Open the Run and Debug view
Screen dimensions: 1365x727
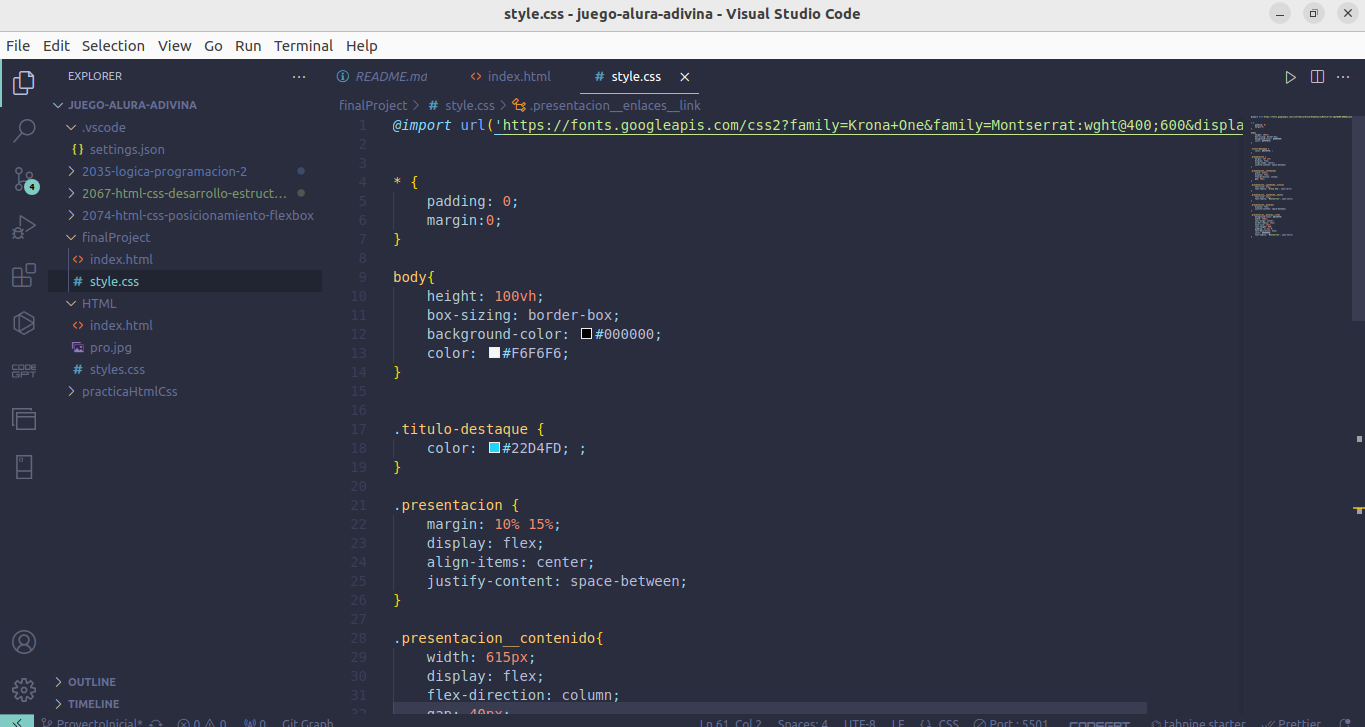point(24,228)
